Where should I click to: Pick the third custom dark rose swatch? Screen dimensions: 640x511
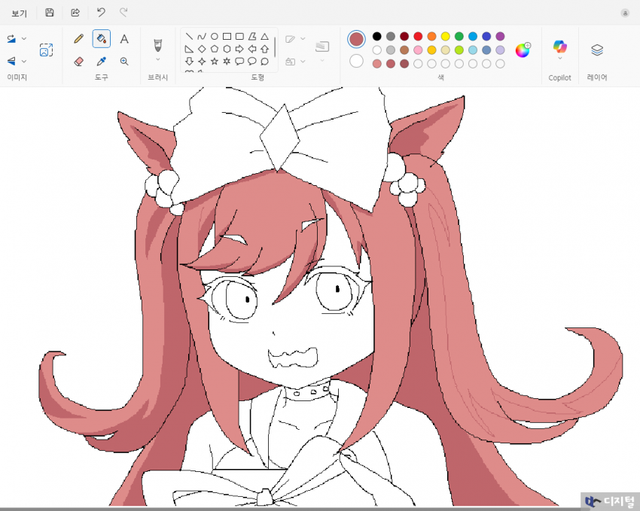404,64
